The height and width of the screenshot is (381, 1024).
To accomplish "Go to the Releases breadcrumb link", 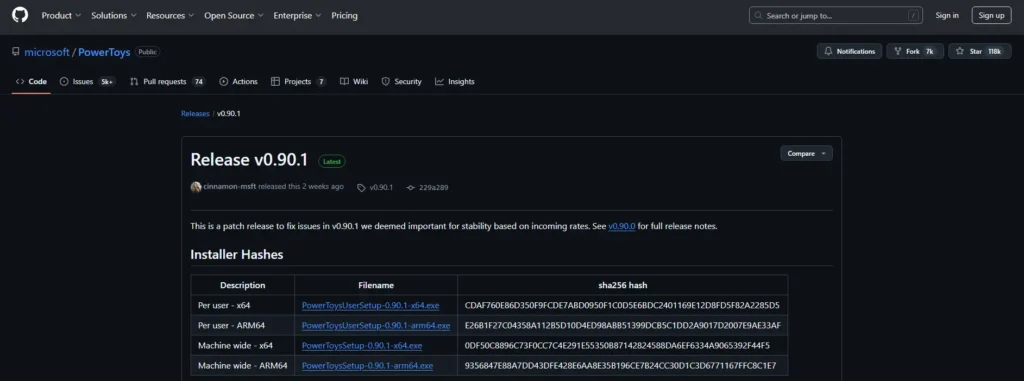I will coord(195,114).
